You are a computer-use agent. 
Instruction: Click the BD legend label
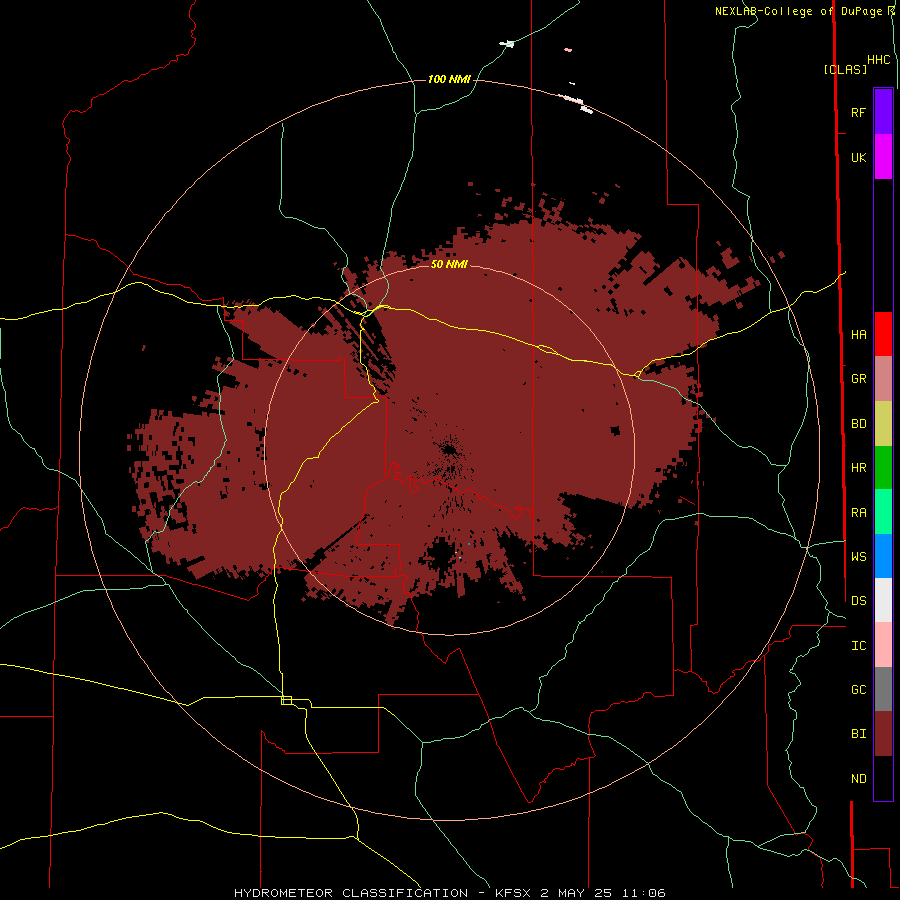click(858, 424)
